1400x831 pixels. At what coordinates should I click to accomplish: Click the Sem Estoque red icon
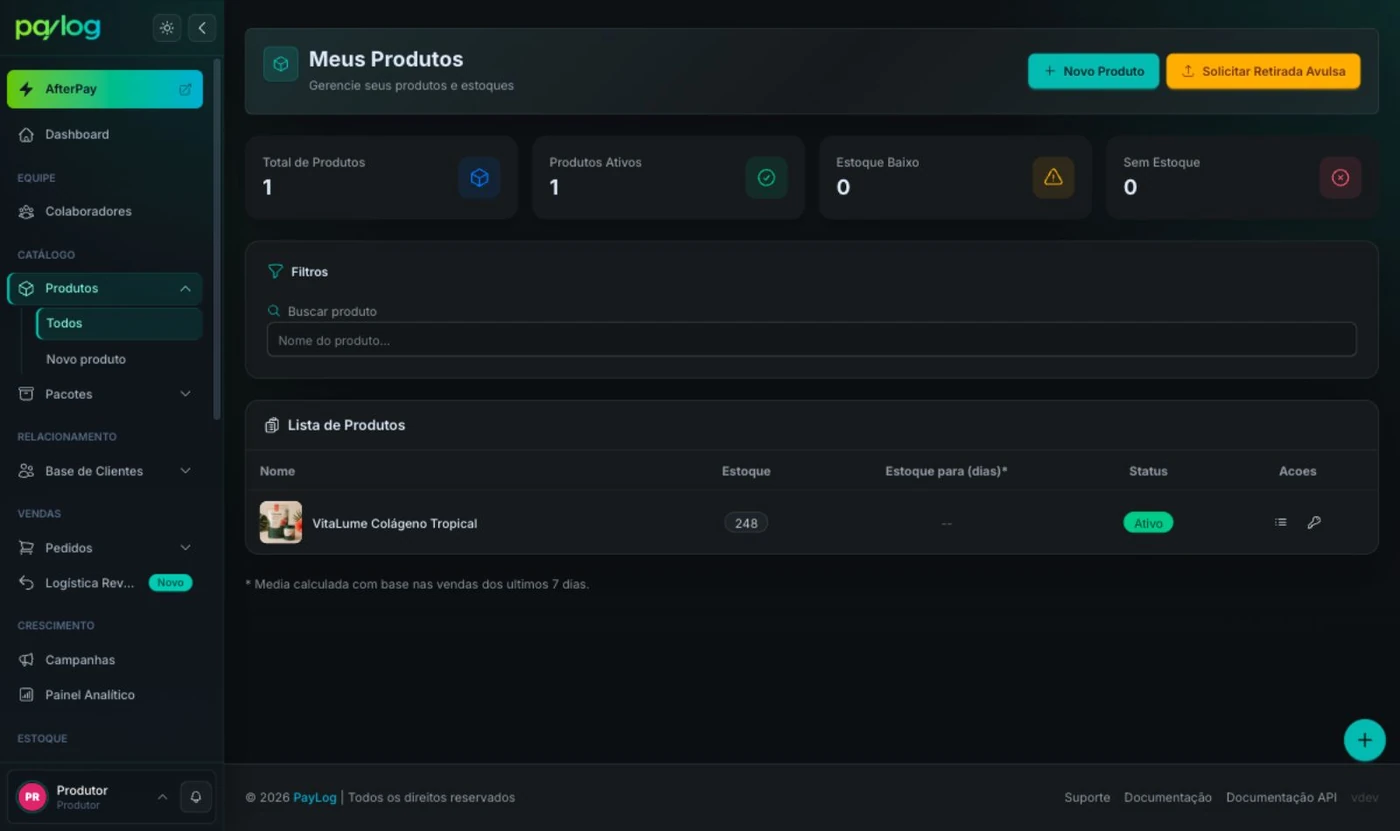[x=1340, y=177]
